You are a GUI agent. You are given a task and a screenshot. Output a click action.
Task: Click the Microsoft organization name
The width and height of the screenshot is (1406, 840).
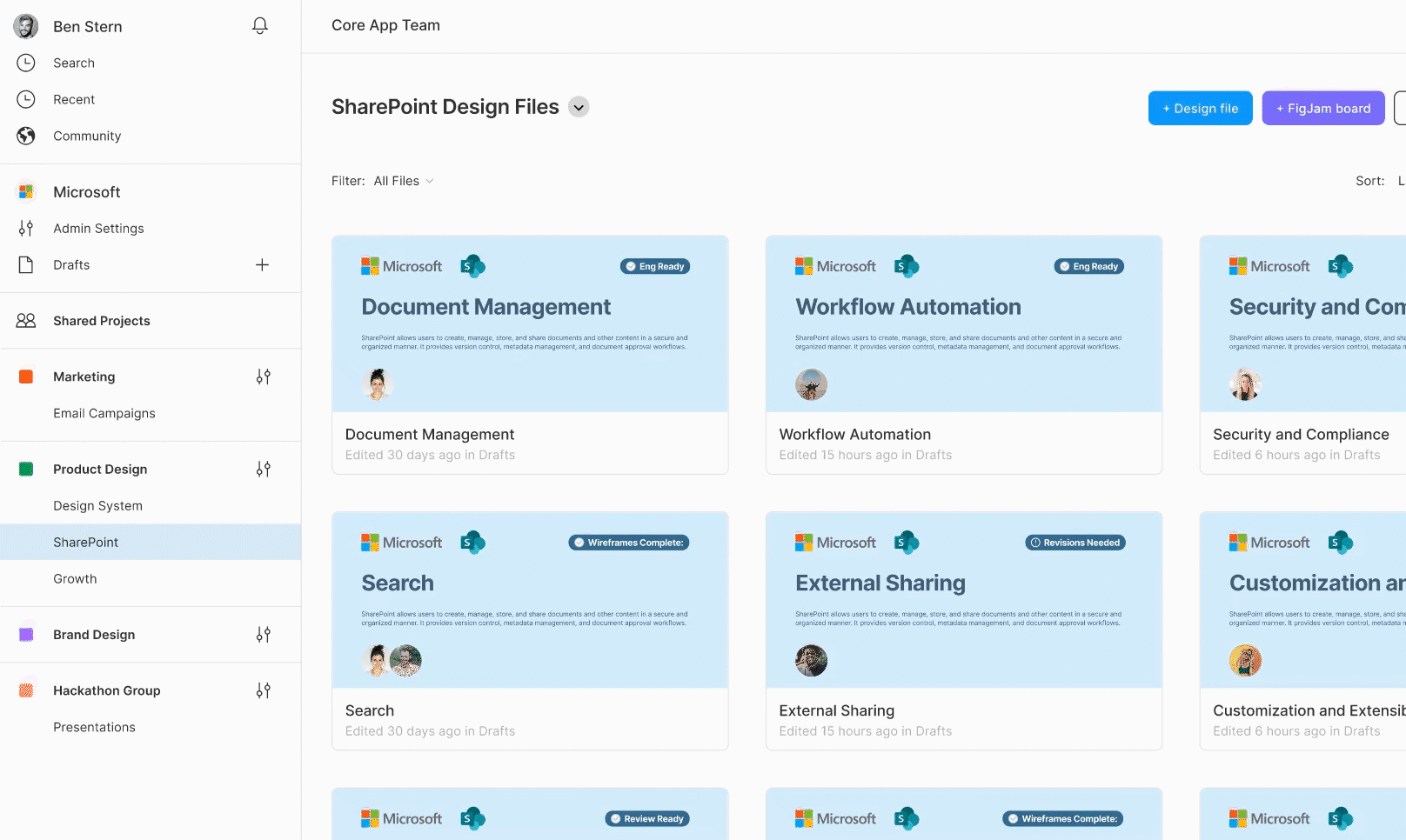click(87, 191)
